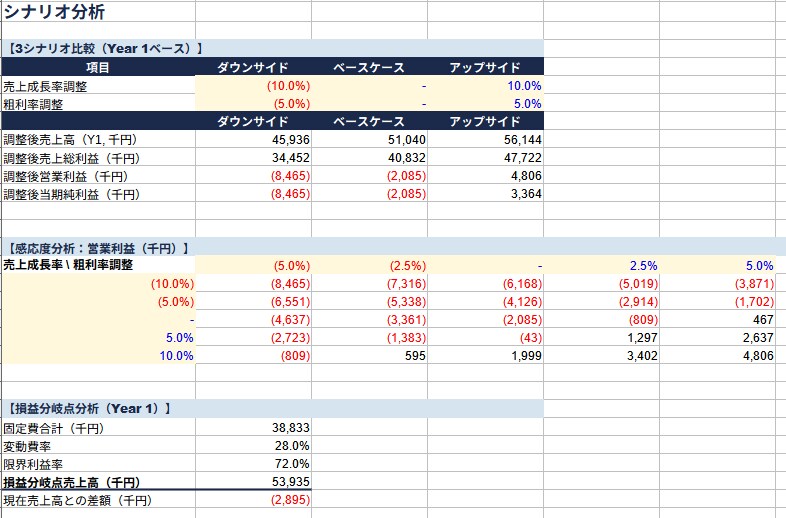Select アップサイド 5.0% in 粗利率調整 row
This screenshot has height=518, width=786.
click(x=486, y=104)
